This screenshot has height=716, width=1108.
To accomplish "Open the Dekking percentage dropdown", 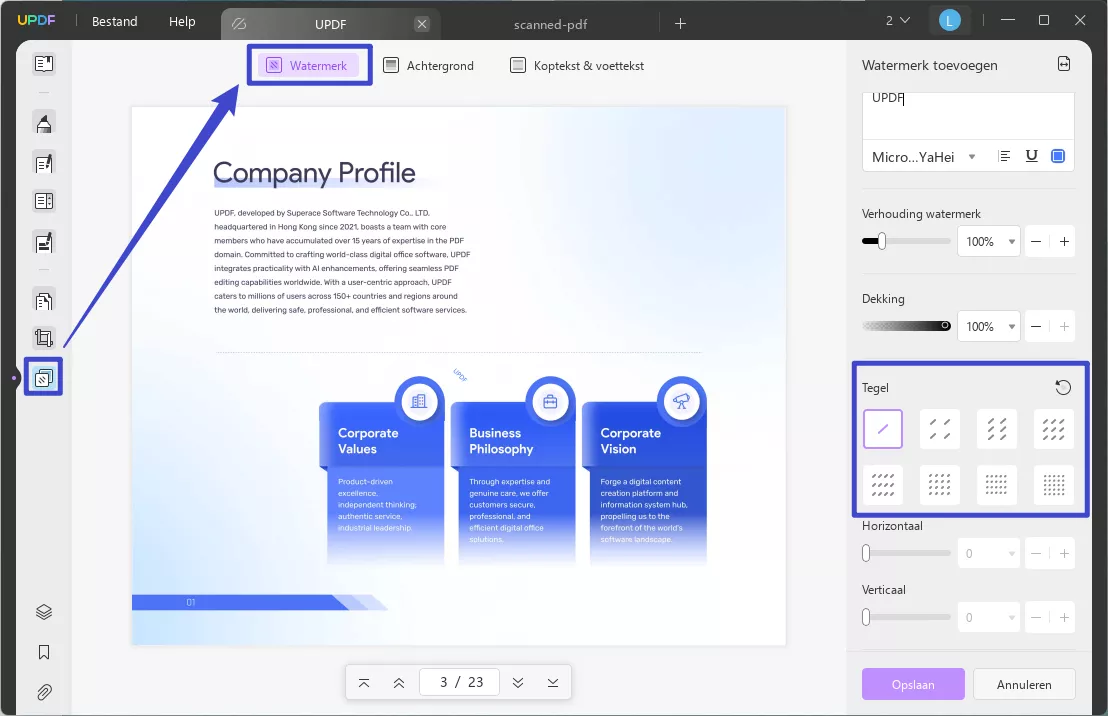I will [989, 327].
